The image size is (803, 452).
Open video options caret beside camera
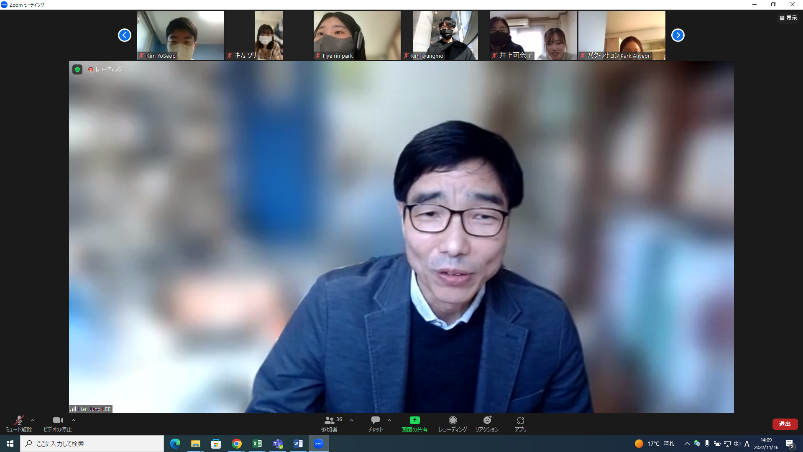pos(73,420)
